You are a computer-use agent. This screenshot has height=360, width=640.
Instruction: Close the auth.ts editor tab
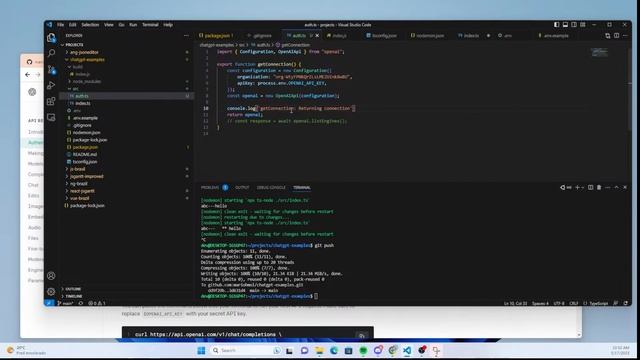317,36
